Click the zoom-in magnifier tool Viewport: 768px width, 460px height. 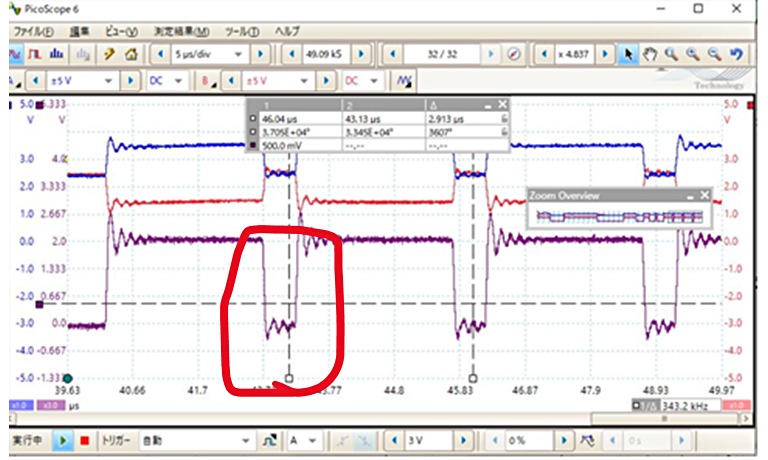tap(671, 53)
